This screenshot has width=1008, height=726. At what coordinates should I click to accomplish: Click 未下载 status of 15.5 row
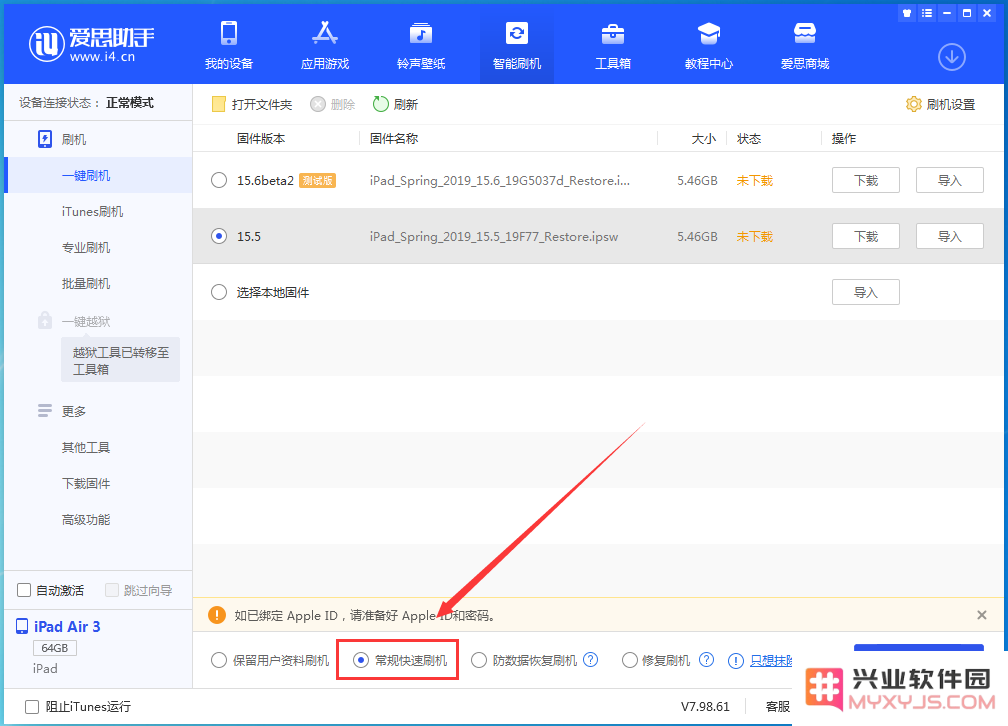(755, 237)
